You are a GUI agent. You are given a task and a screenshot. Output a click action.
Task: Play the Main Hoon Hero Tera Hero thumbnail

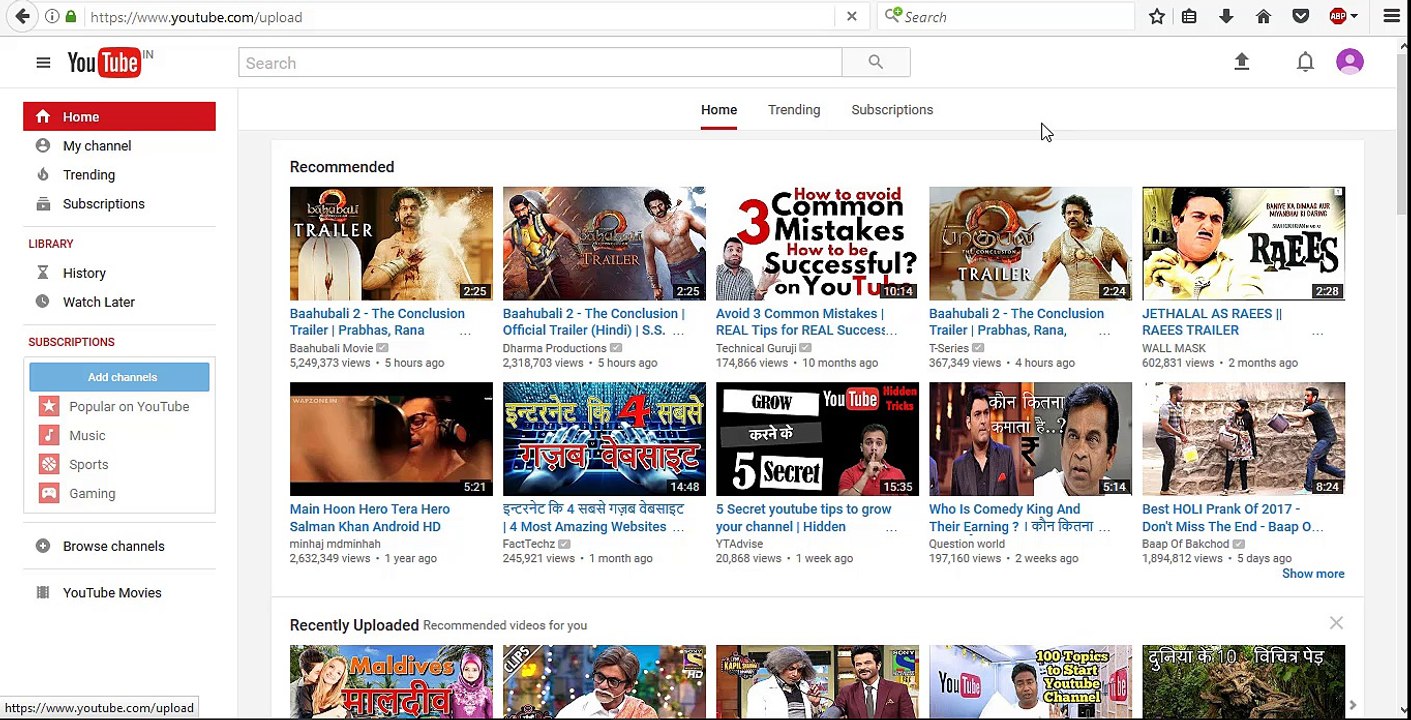point(391,439)
